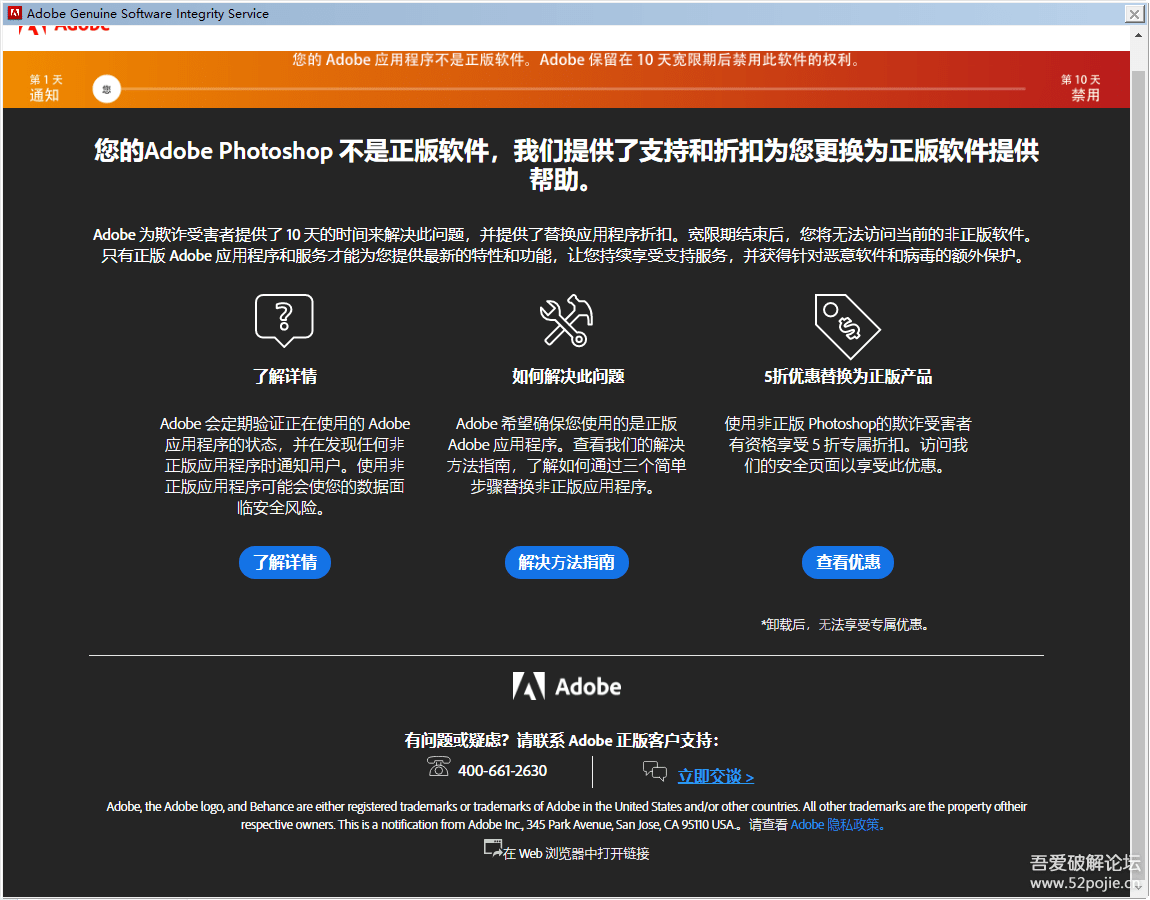
Task: Click the 5折优惠替换为正版产品 heading
Action: [848, 376]
